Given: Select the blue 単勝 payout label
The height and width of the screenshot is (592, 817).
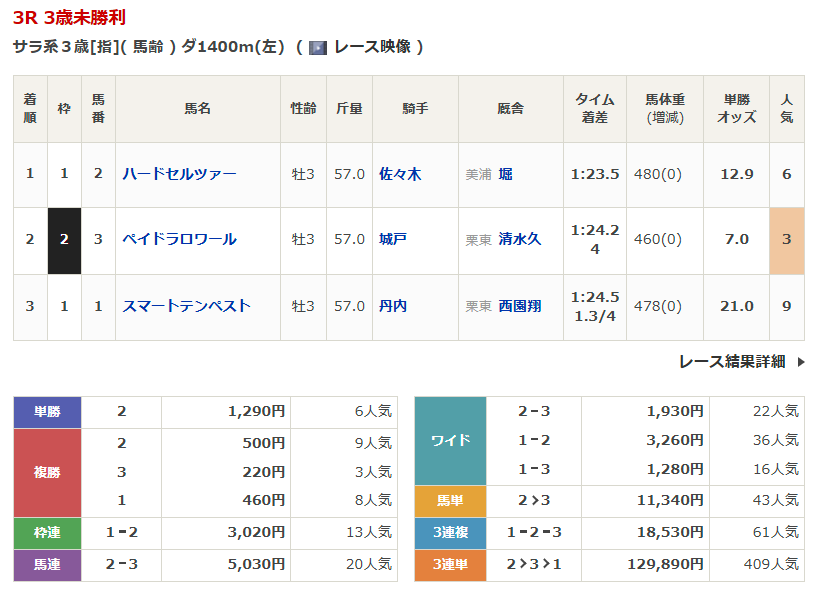Looking at the screenshot, I should click(47, 411).
